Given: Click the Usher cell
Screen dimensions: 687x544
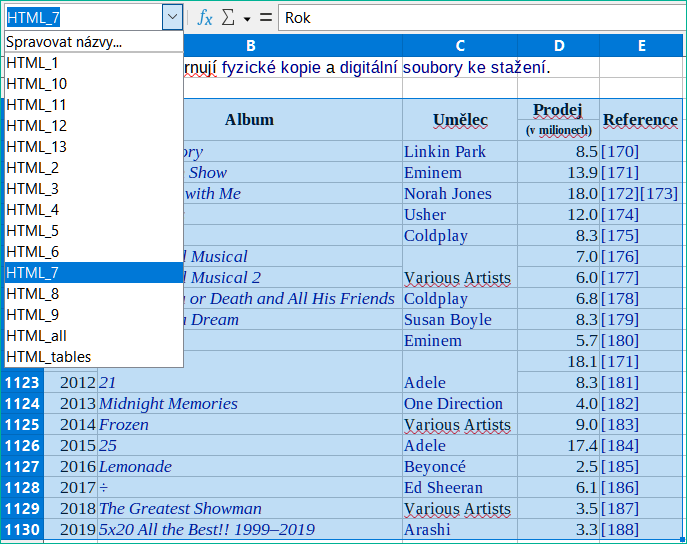Looking at the screenshot, I should click(460, 215).
